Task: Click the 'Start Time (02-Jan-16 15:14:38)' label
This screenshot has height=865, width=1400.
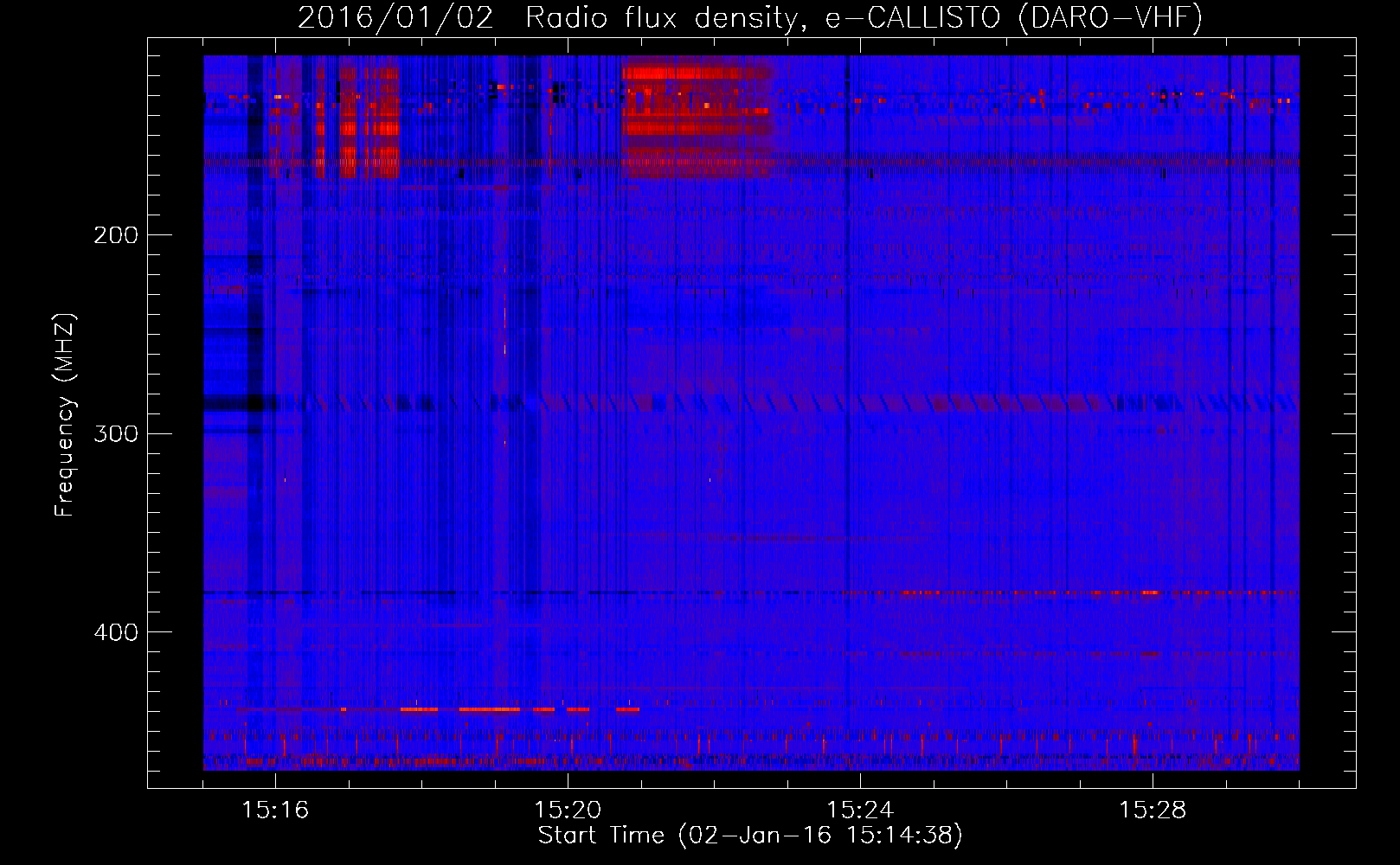Action: click(750, 836)
